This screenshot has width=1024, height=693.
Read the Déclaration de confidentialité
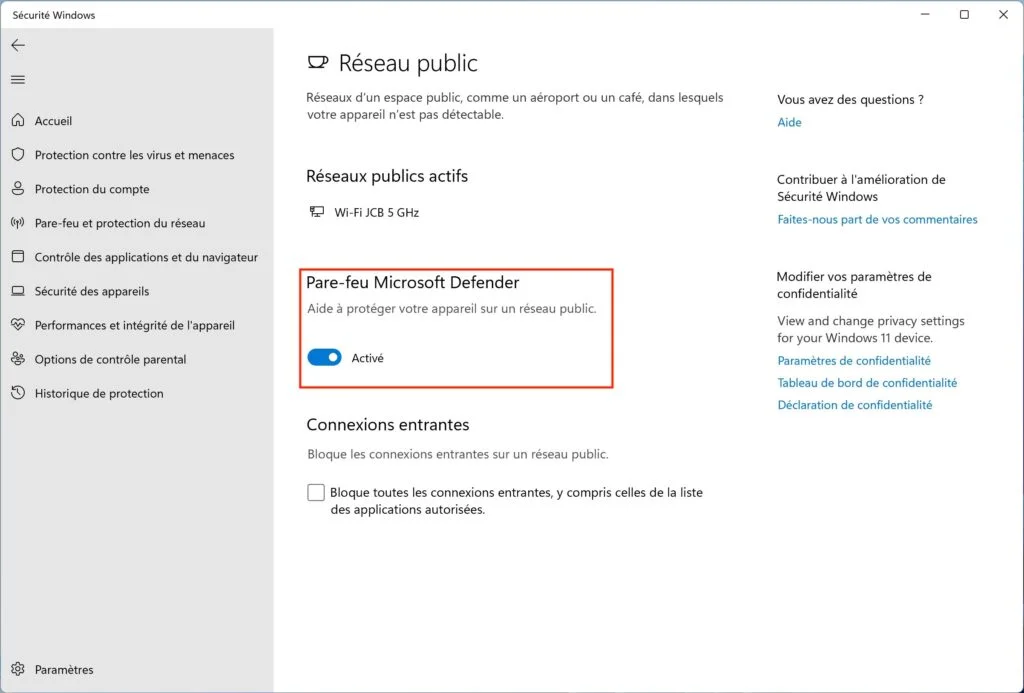pyautogui.click(x=855, y=405)
